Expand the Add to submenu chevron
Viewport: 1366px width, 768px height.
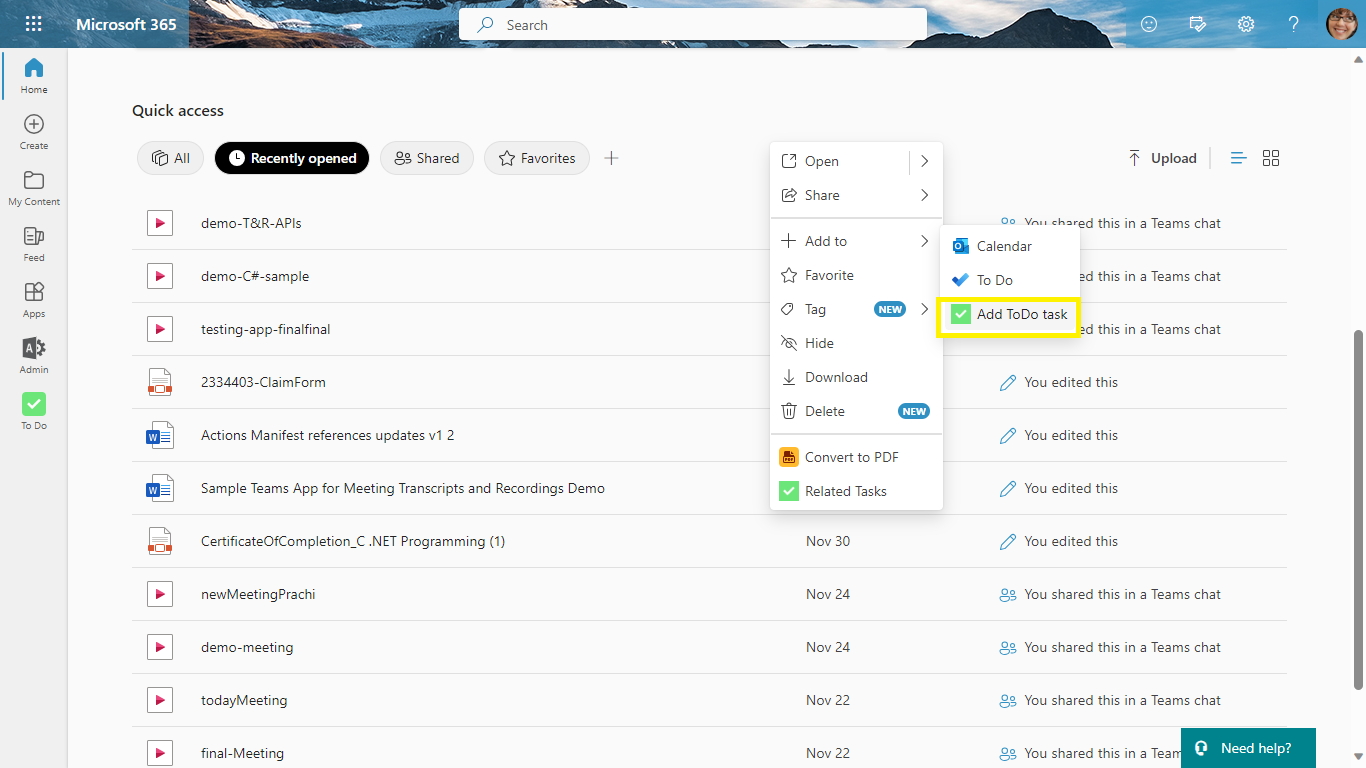click(x=925, y=241)
